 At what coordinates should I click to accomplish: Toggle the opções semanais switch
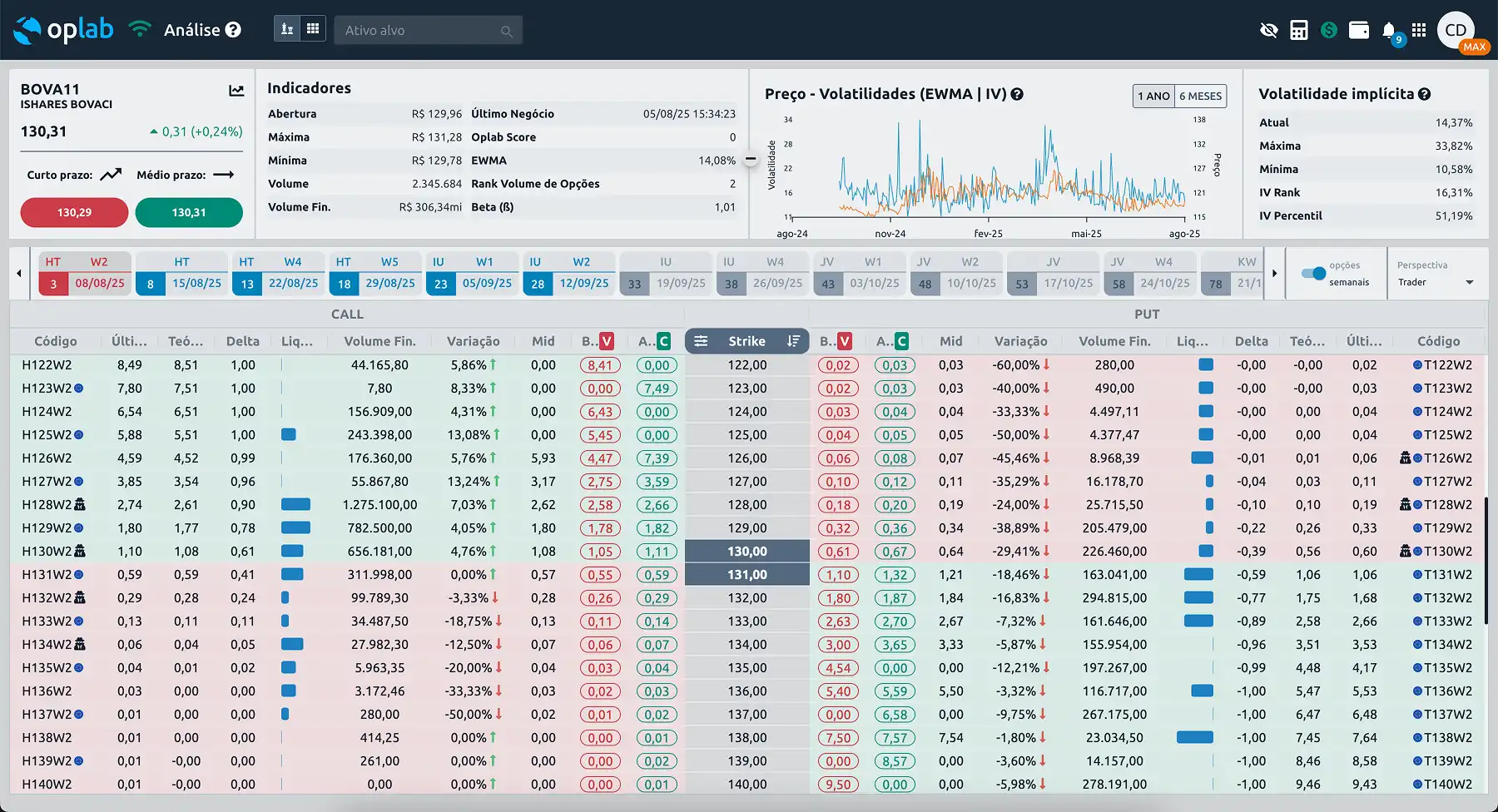click(x=1313, y=273)
